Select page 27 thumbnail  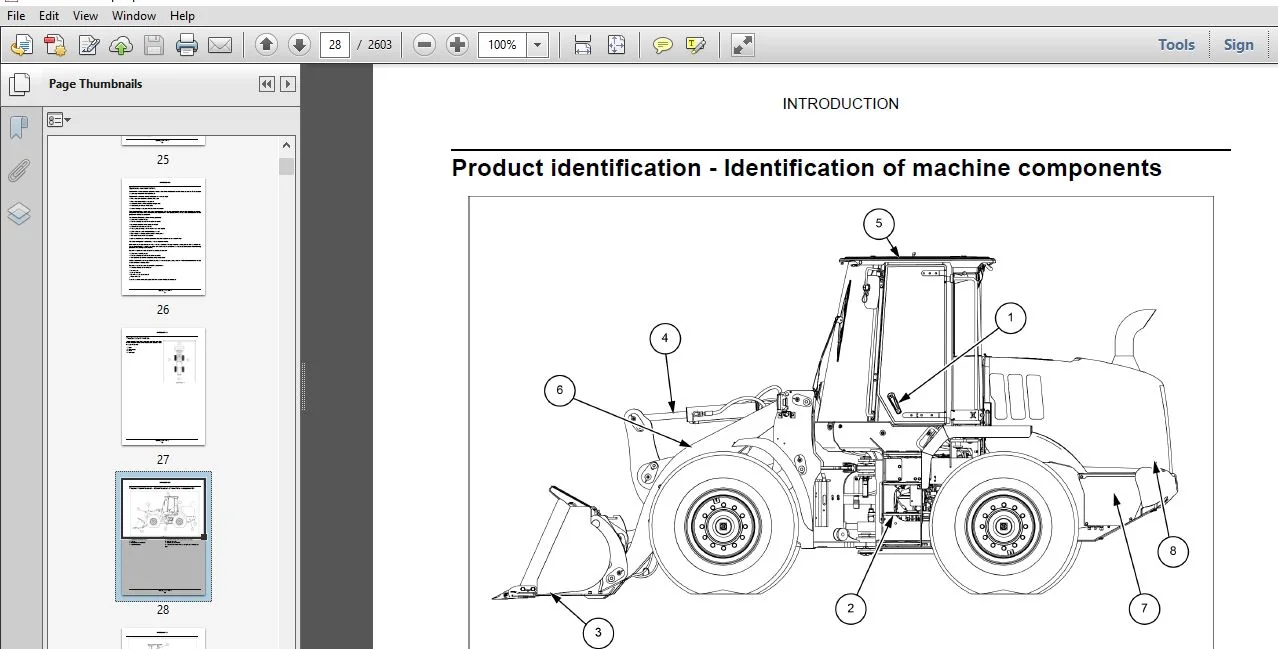tap(163, 387)
